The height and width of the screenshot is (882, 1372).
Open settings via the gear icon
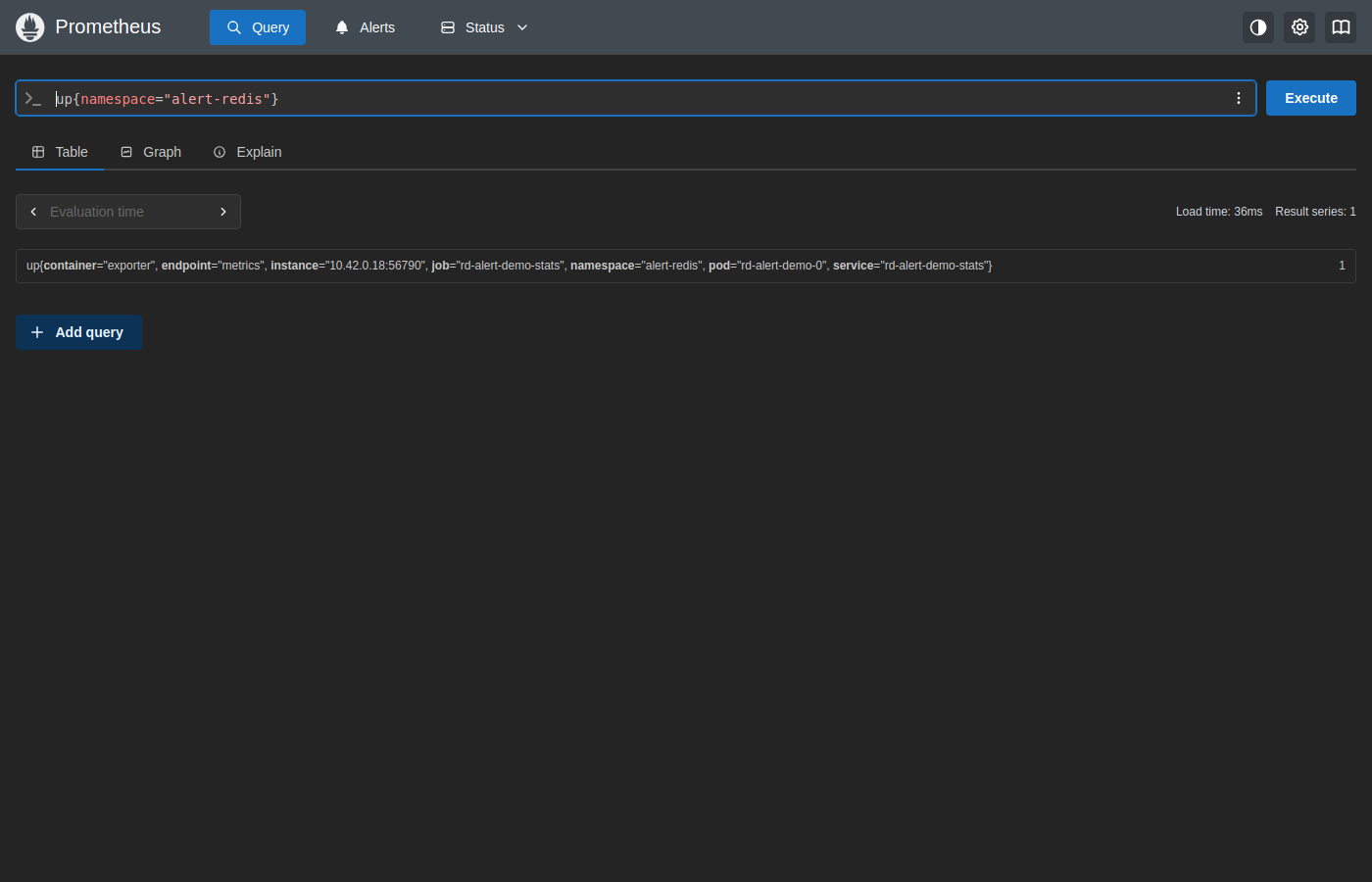(1299, 27)
